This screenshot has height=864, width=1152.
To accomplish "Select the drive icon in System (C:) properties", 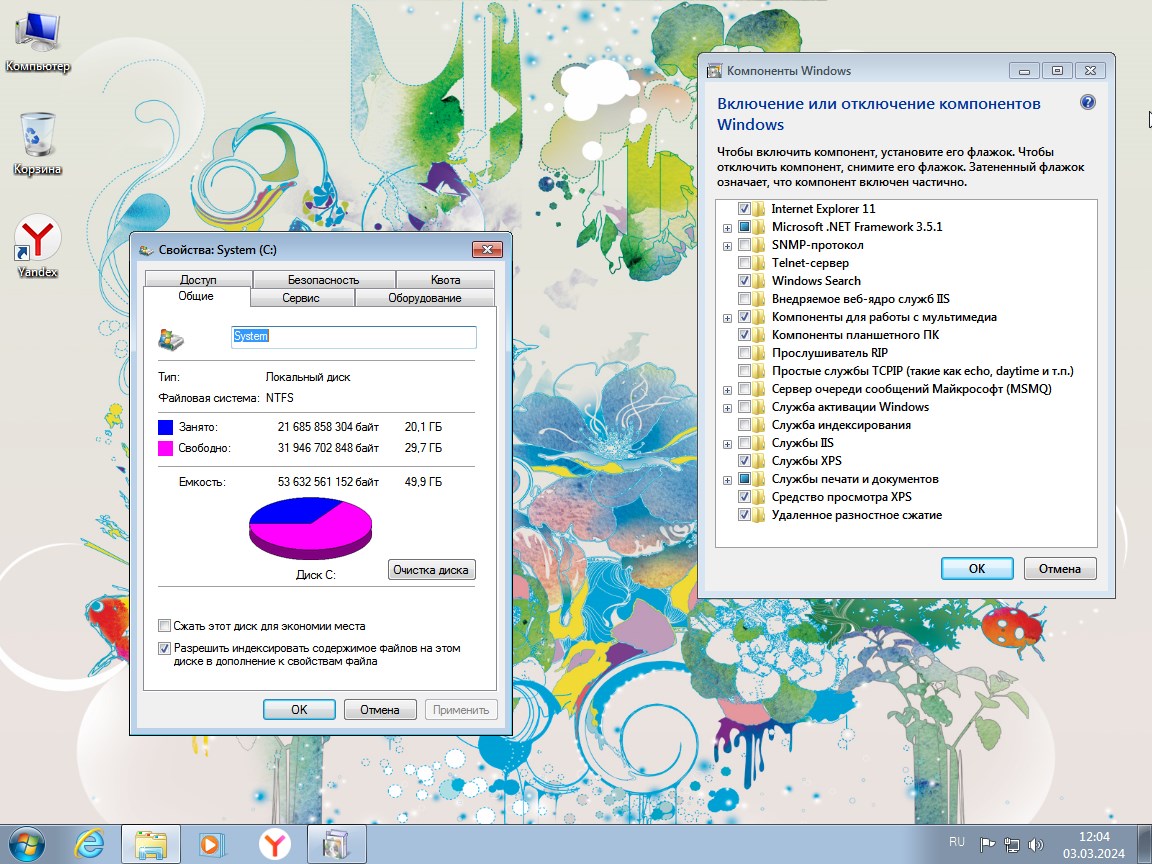I will point(171,339).
